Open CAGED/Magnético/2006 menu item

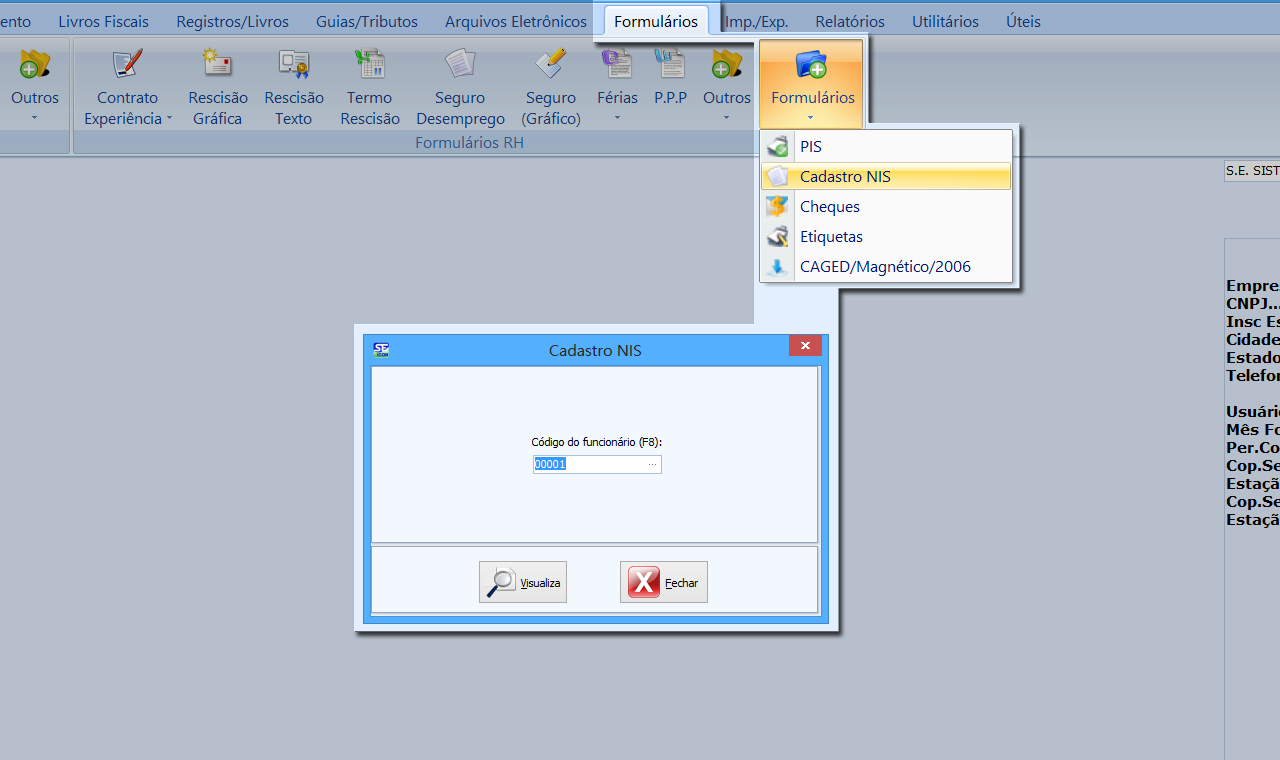(884, 267)
